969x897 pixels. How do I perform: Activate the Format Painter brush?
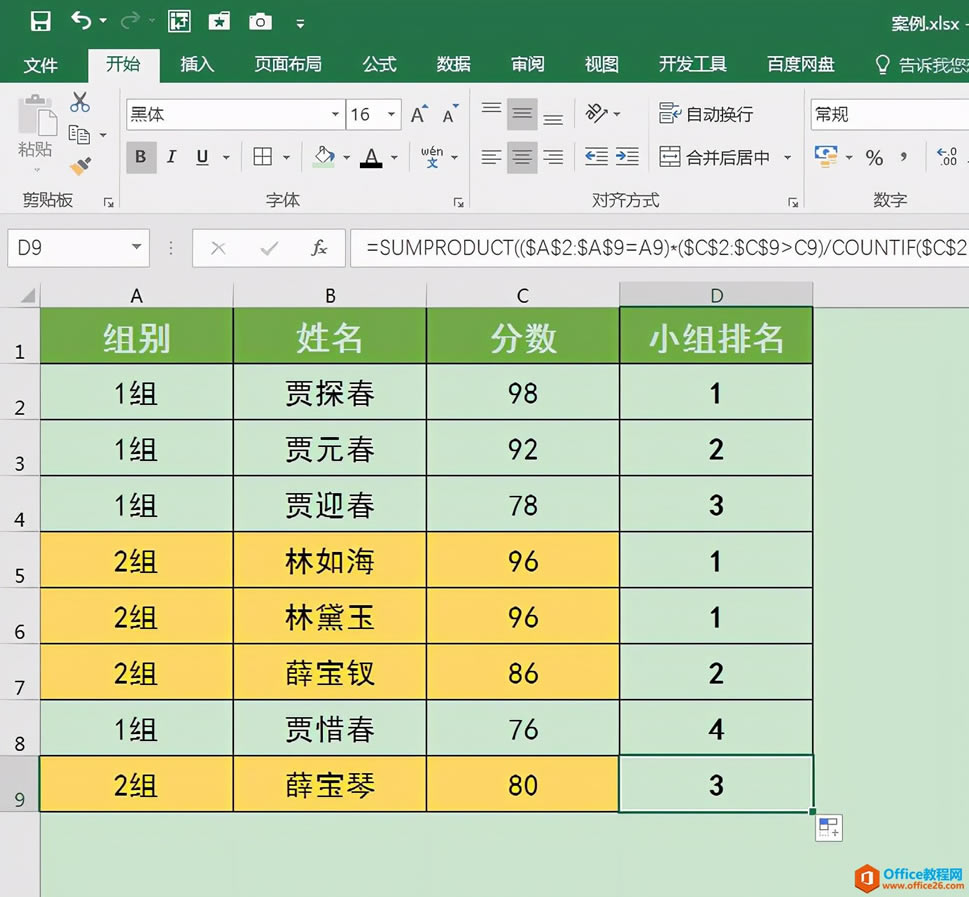click(80, 166)
